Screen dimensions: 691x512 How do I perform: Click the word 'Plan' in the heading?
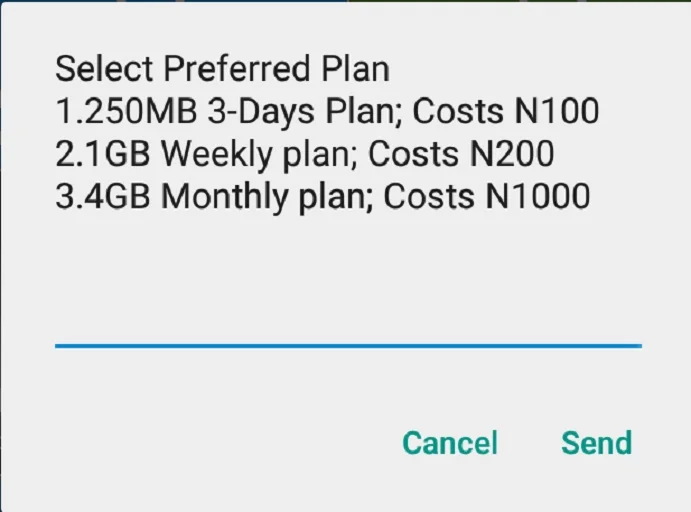(355, 69)
